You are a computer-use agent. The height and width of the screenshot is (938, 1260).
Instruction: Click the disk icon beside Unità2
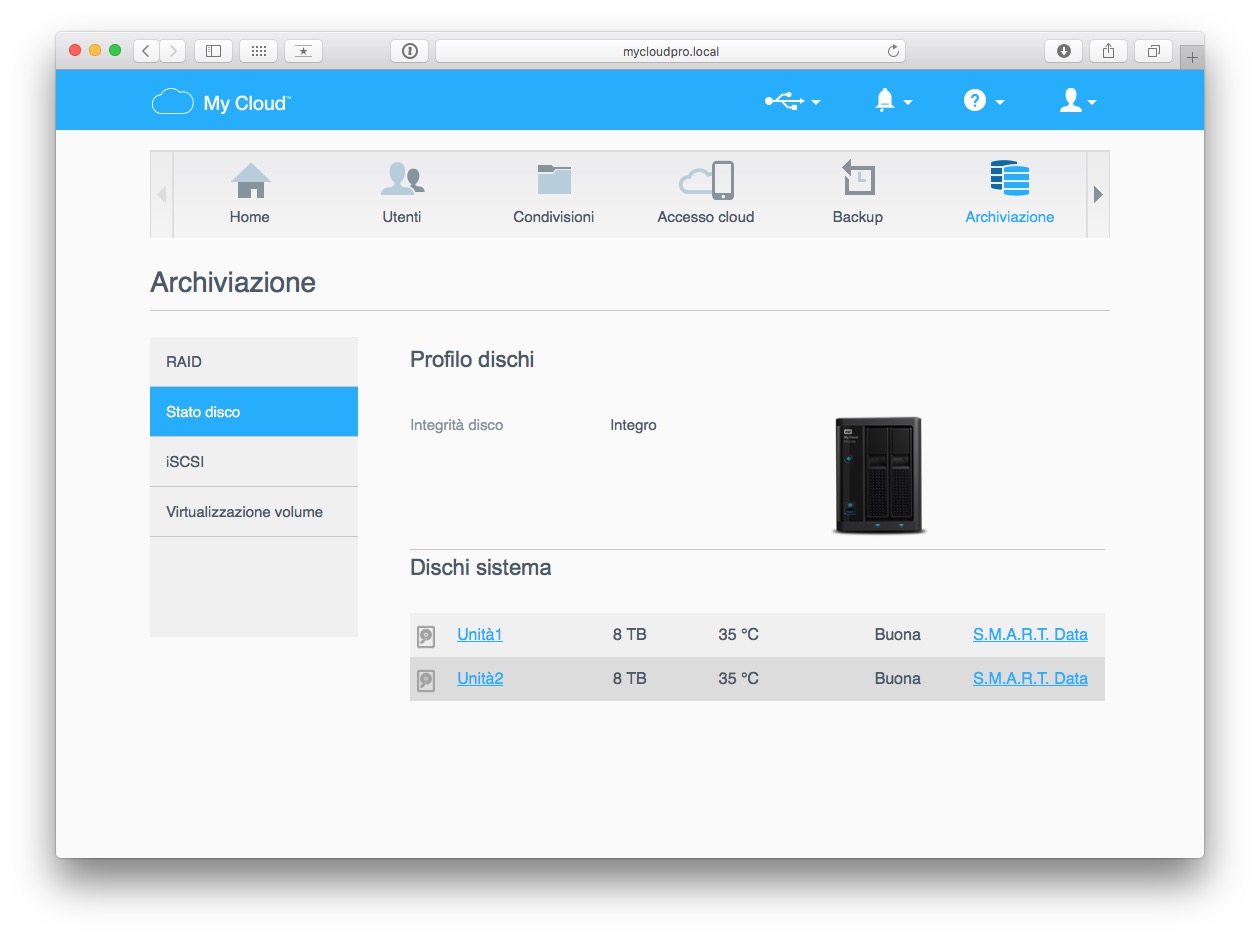pyautogui.click(x=426, y=680)
